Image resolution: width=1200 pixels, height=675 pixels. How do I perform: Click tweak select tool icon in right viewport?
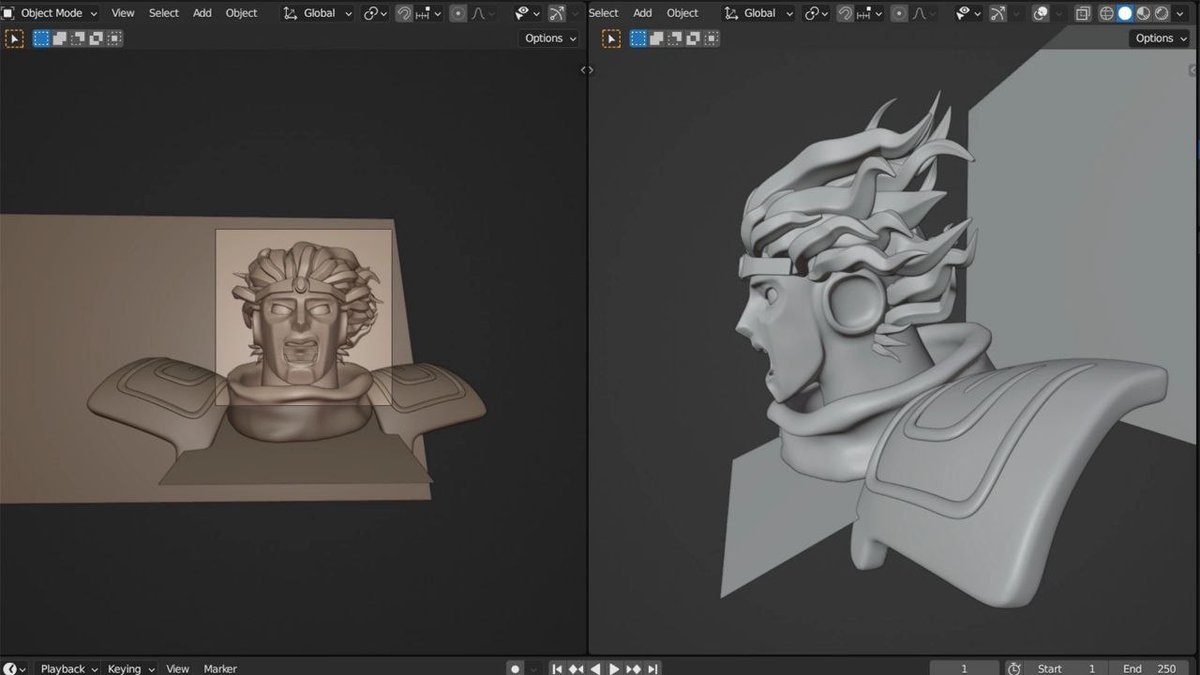point(610,38)
